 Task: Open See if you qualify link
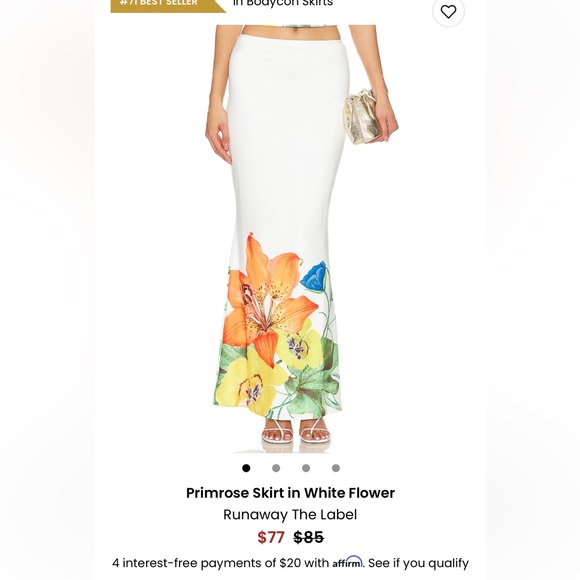(418, 563)
